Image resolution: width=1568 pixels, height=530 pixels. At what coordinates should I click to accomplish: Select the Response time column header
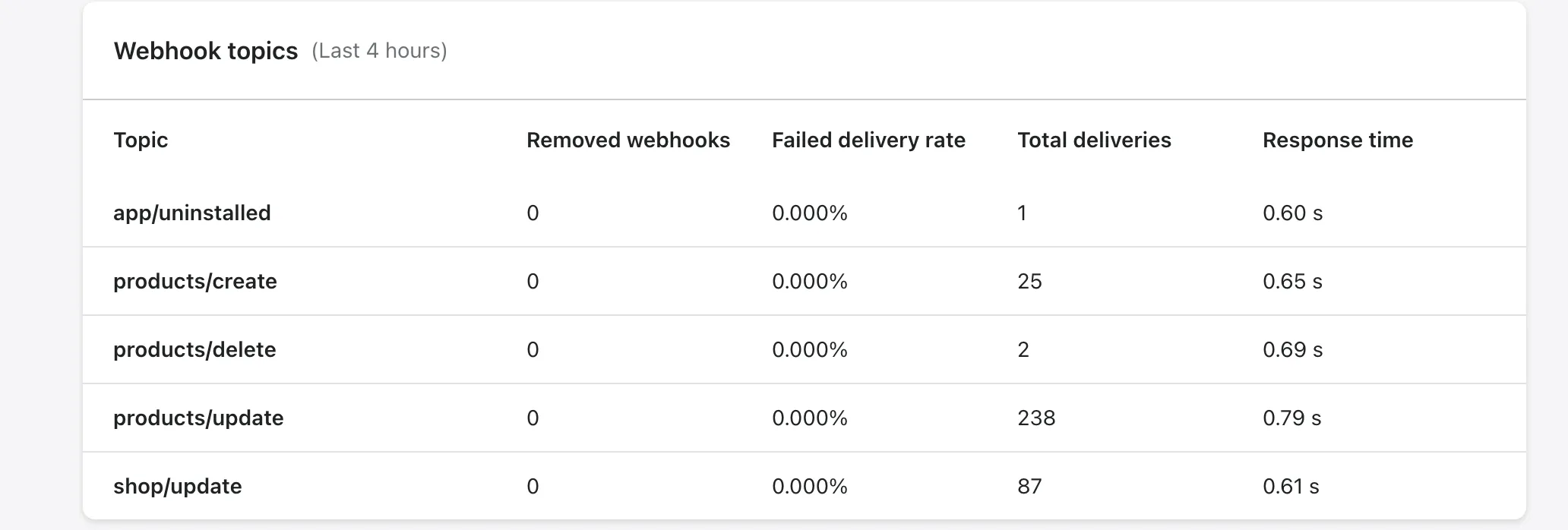coord(1337,140)
